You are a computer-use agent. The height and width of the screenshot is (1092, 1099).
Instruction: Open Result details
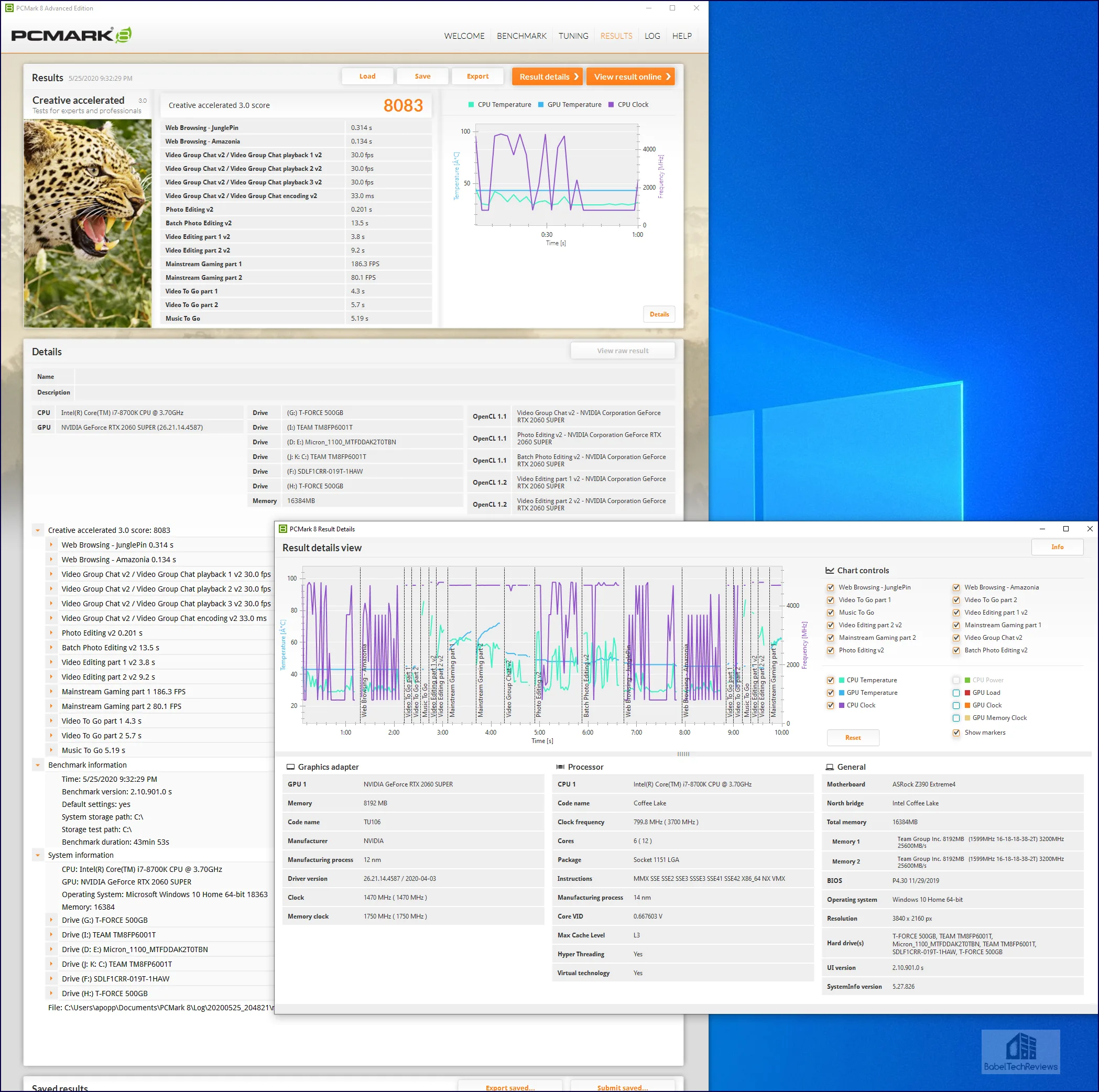pyautogui.click(x=547, y=77)
